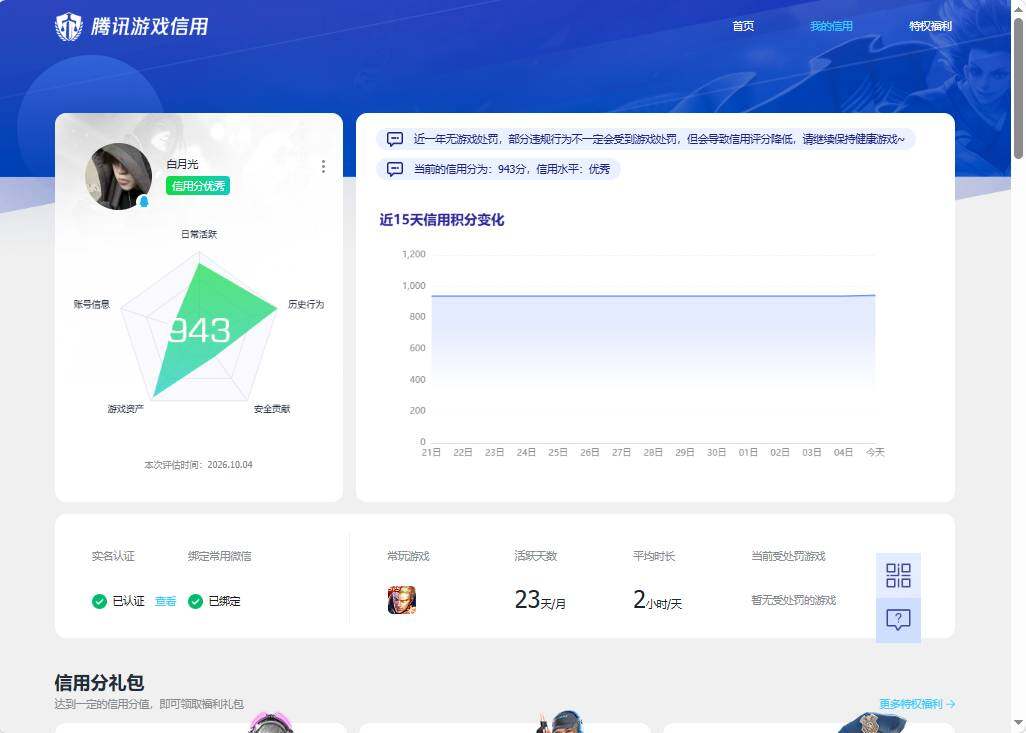Click the 今天 point on chart axis

click(875, 452)
